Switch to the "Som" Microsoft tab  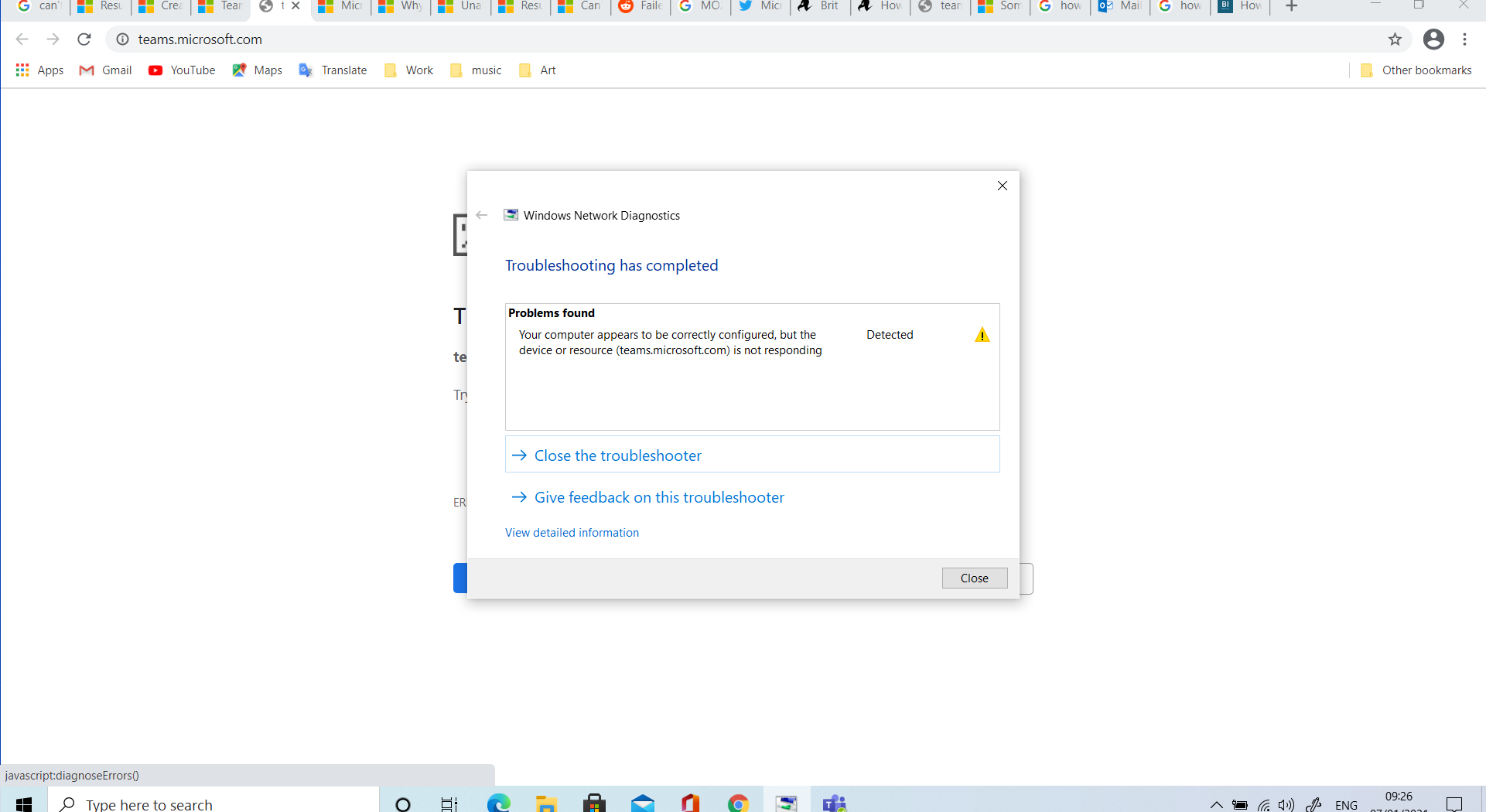coord(1000,6)
